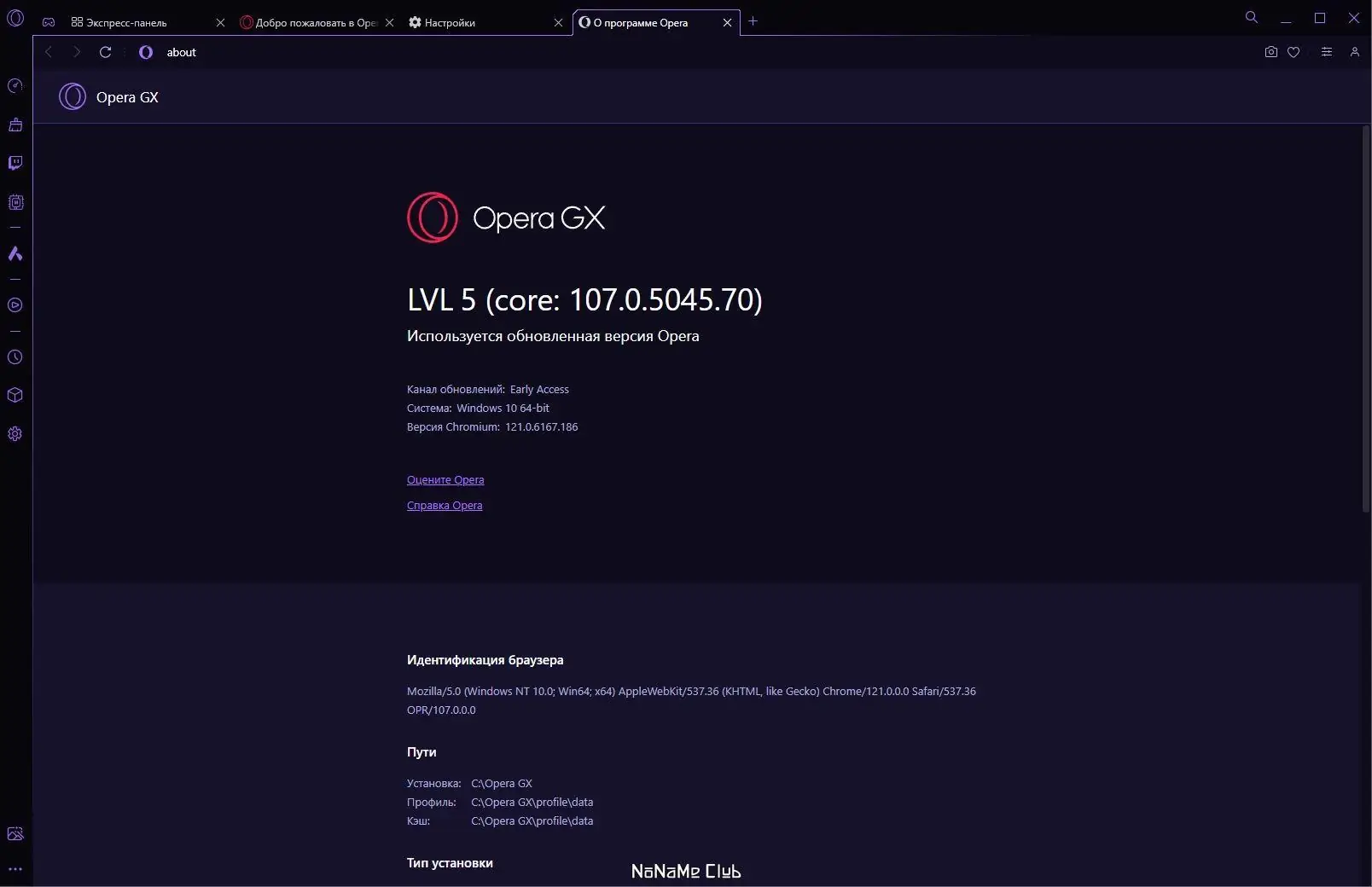This screenshot has height=887, width=1372.
Task: Open the profile account icon
Action: [1355, 52]
